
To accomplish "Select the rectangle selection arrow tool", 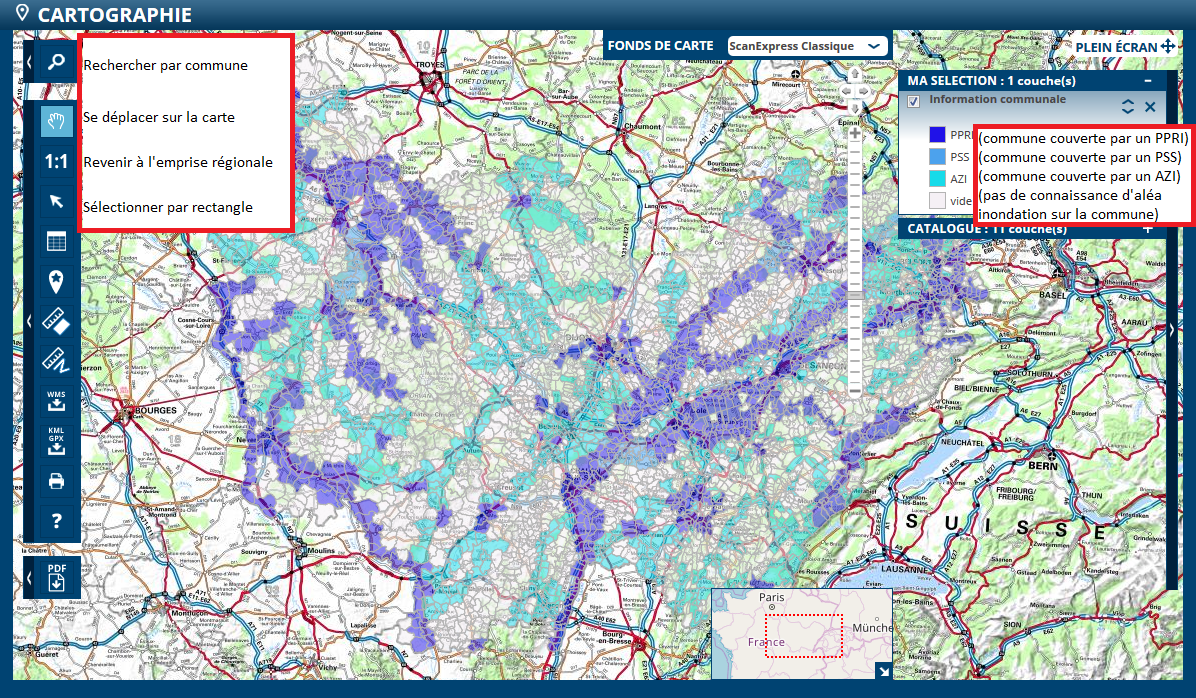I will click(56, 202).
